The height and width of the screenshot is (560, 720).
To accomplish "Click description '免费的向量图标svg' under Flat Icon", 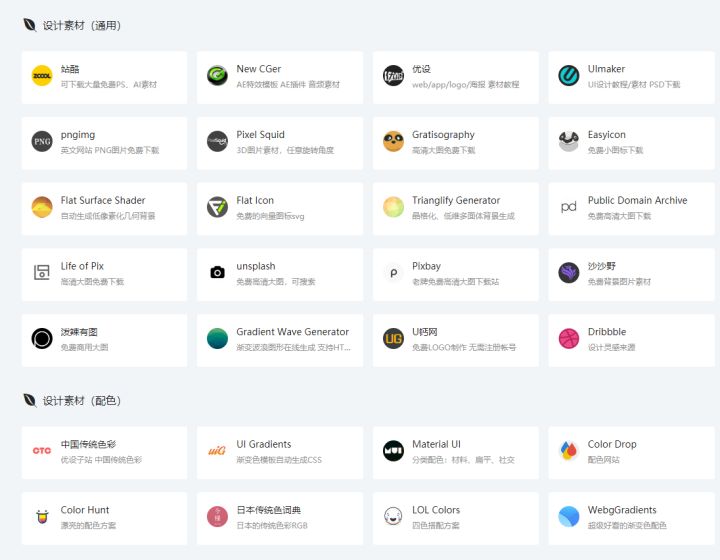I will pyautogui.click(x=270, y=216).
